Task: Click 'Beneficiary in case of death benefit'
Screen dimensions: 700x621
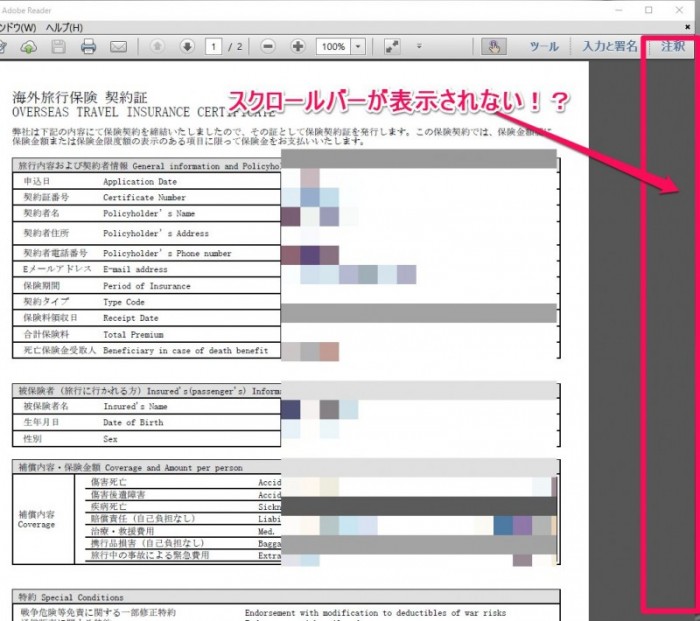Action: click(185, 350)
